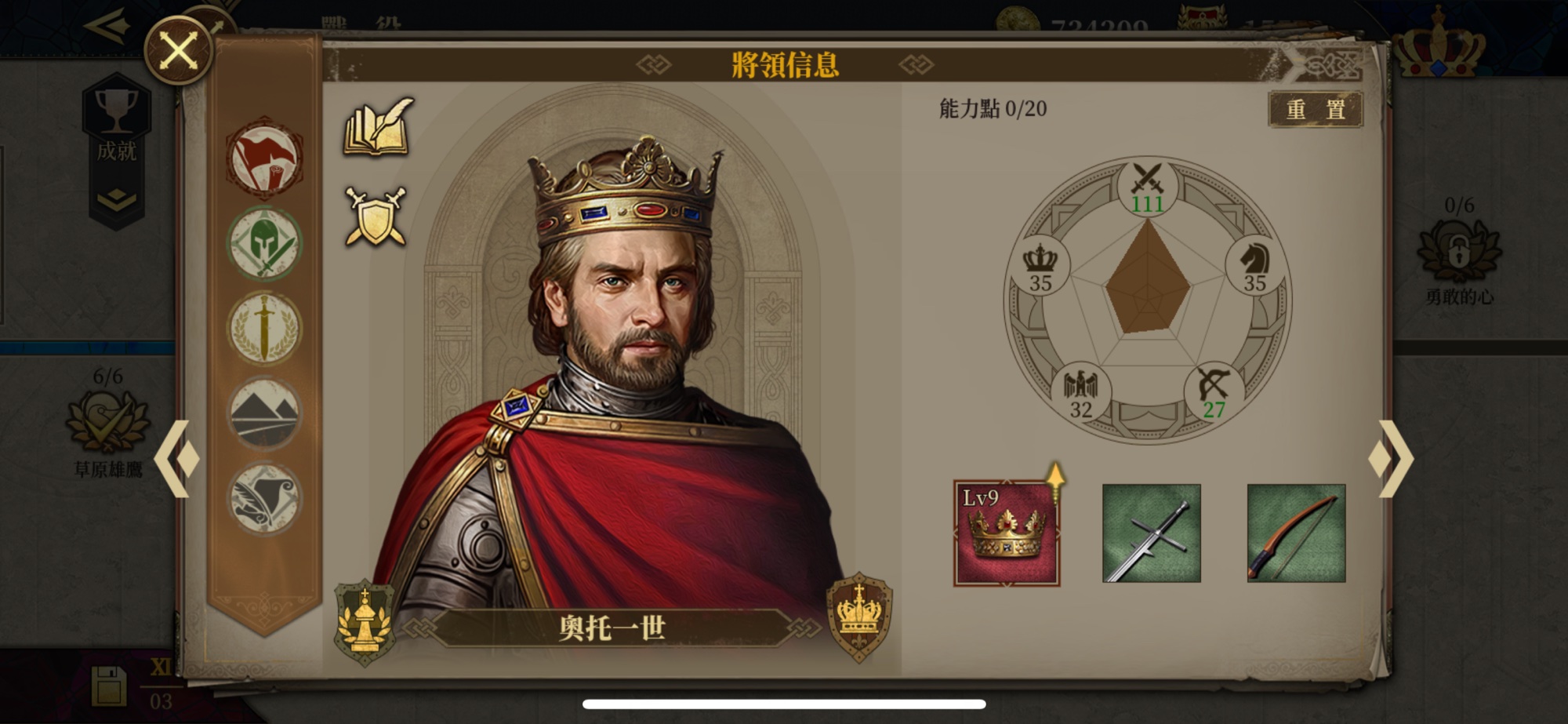Viewport: 1568px width, 724px height.
Task: Go to next general with right arrow
Action: pos(1392,459)
